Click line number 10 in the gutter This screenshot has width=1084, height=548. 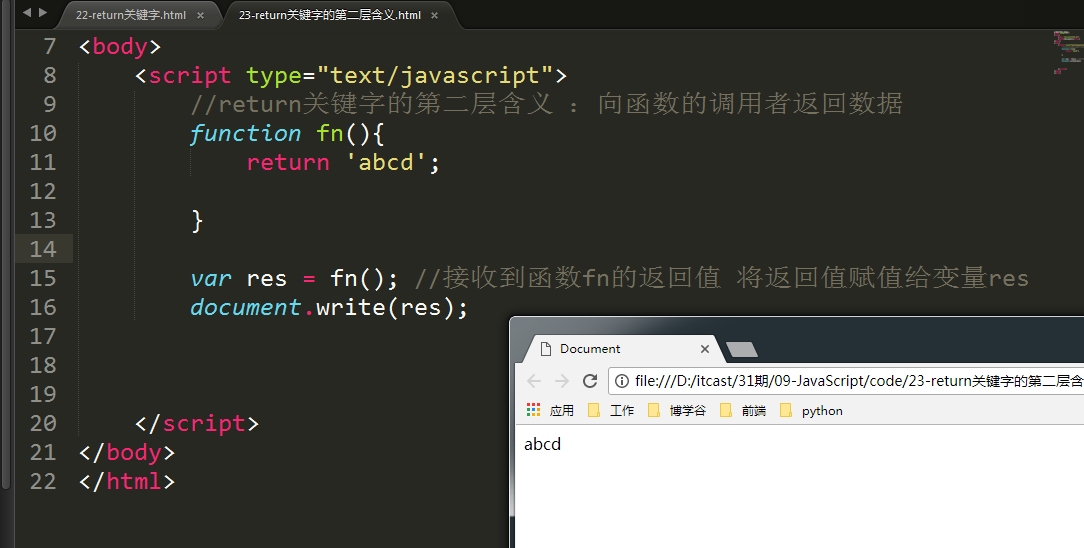click(43, 133)
